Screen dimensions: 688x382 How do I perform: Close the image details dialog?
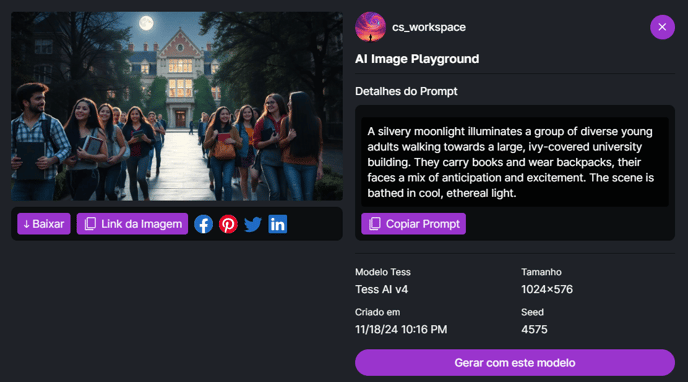(662, 27)
